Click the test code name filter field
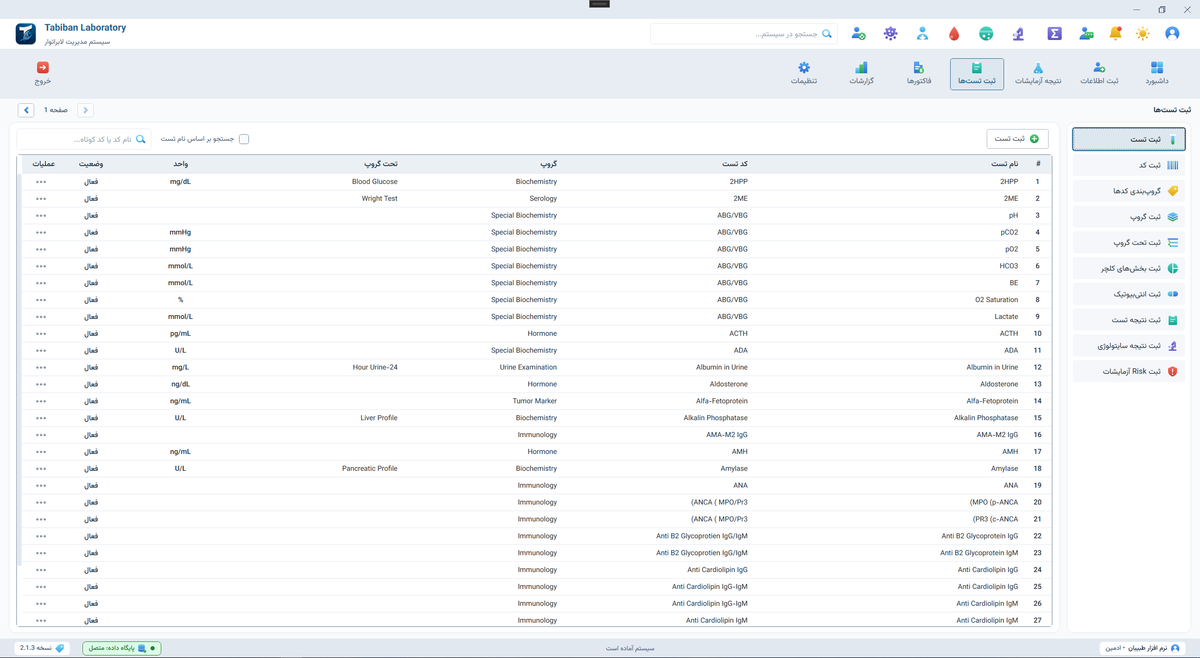 click(x=83, y=139)
